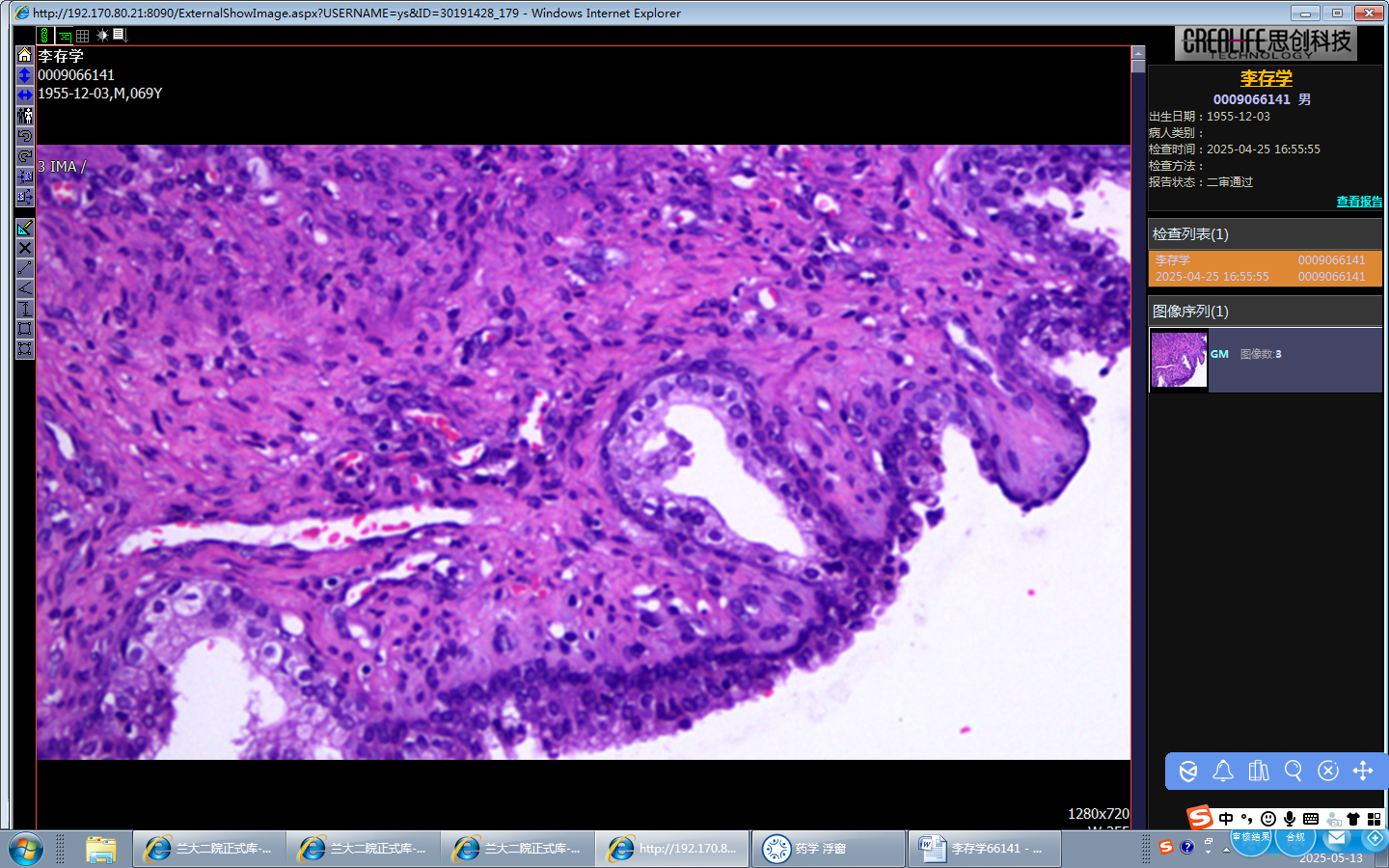The width and height of the screenshot is (1389, 868).
Task: Click the vertical flip arrows icon
Action: [x=25, y=75]
